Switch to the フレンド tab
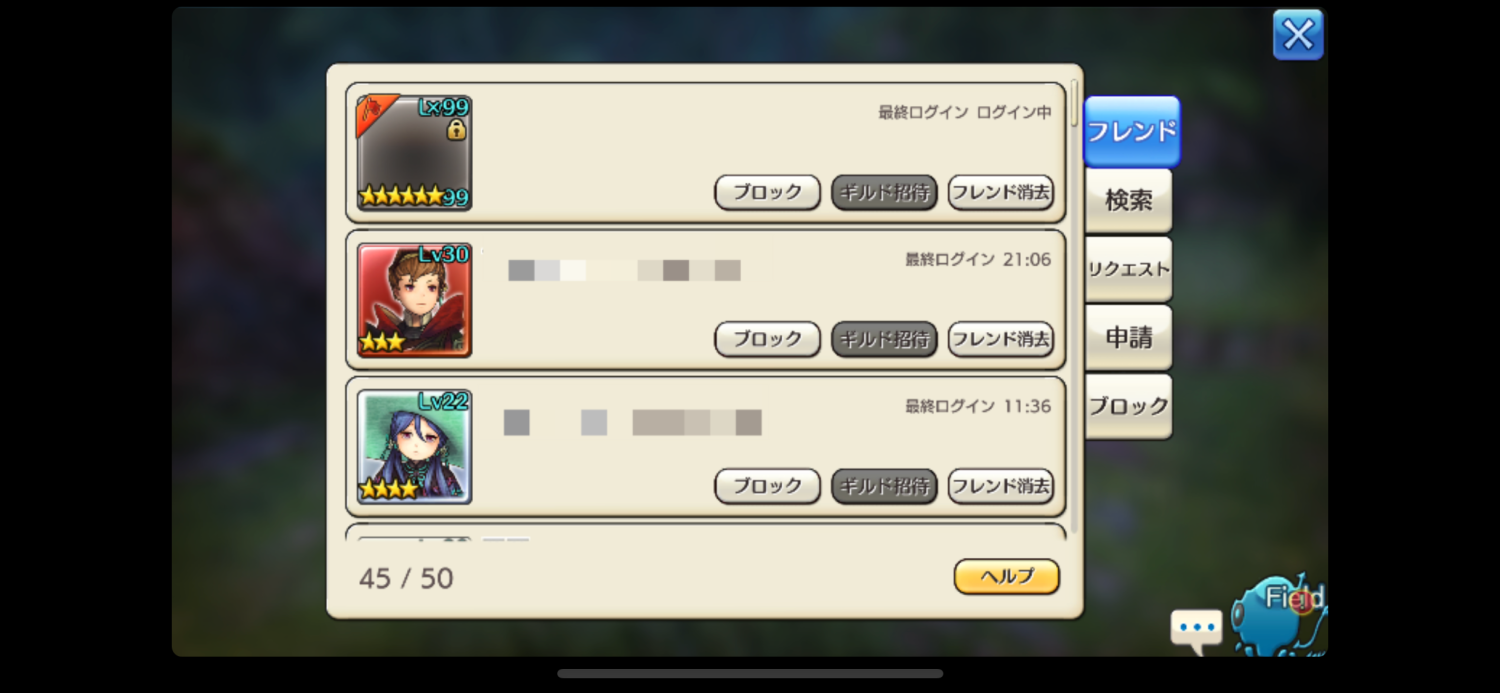 1131,131
